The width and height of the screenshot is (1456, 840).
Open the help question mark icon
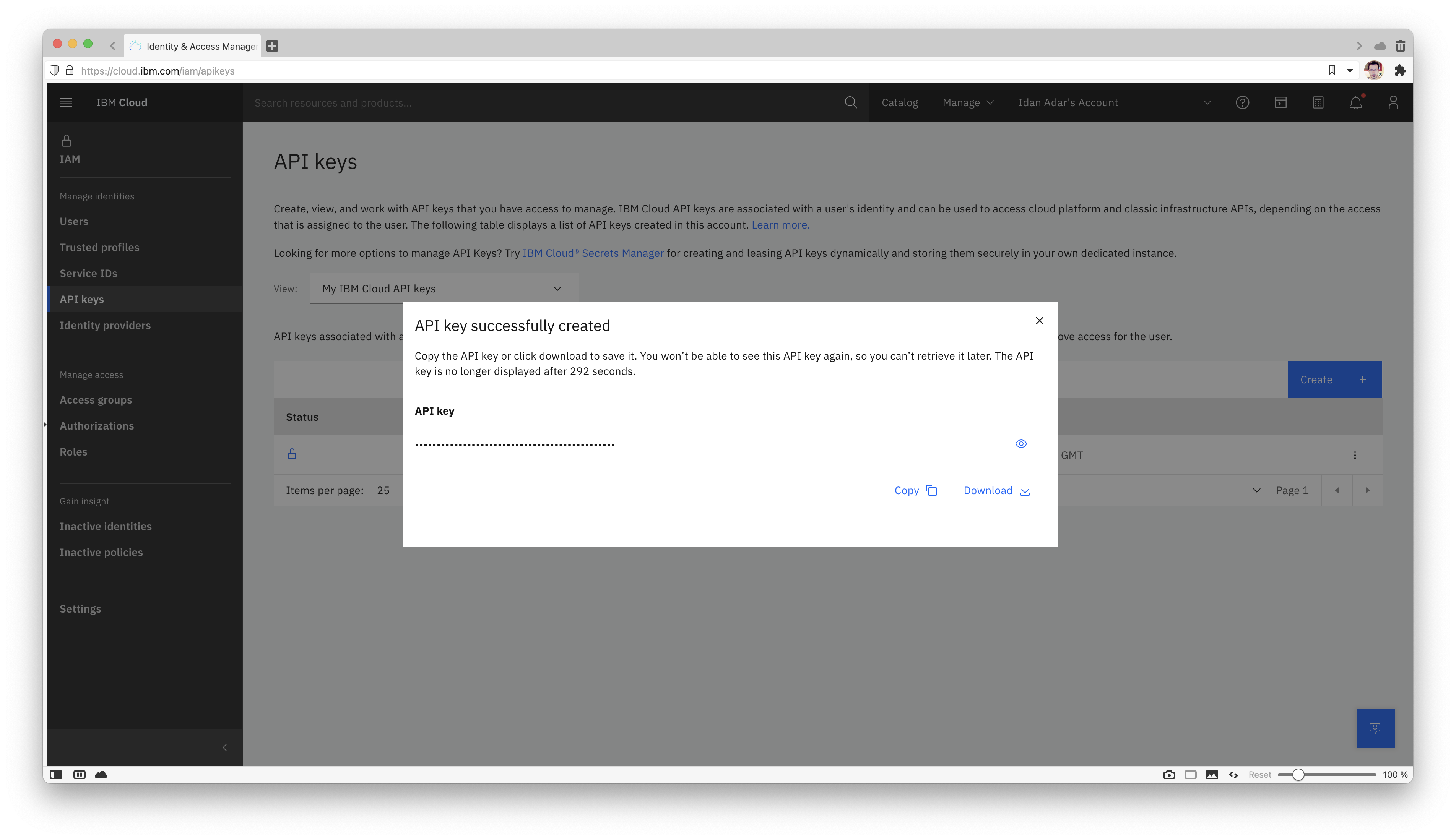[1243, 103]
